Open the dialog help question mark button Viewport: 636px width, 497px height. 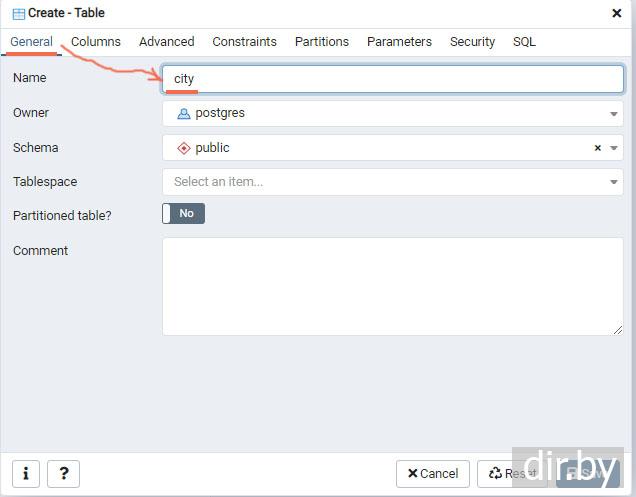[63, 473]
